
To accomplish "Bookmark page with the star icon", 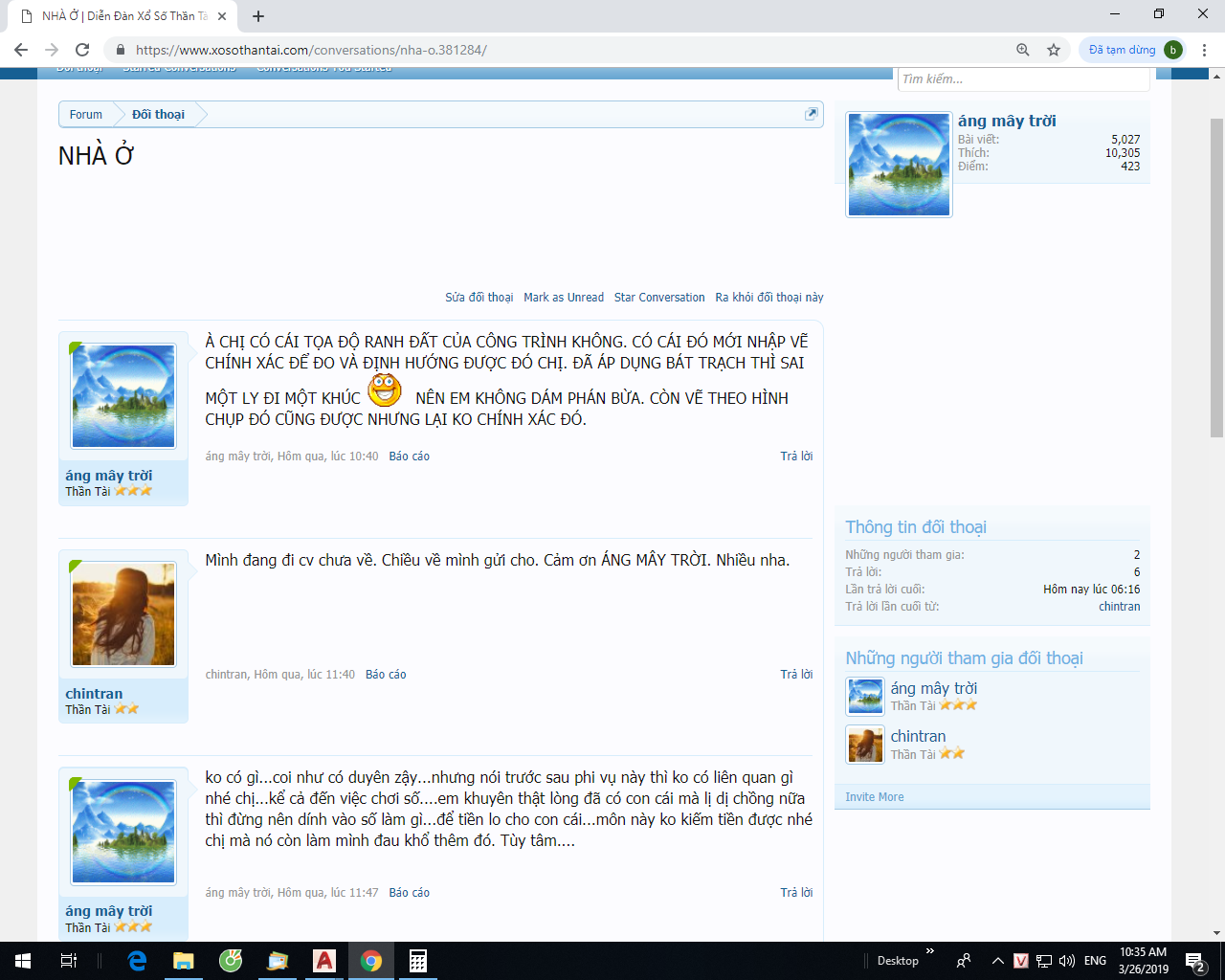I will tap(1054, 50).
